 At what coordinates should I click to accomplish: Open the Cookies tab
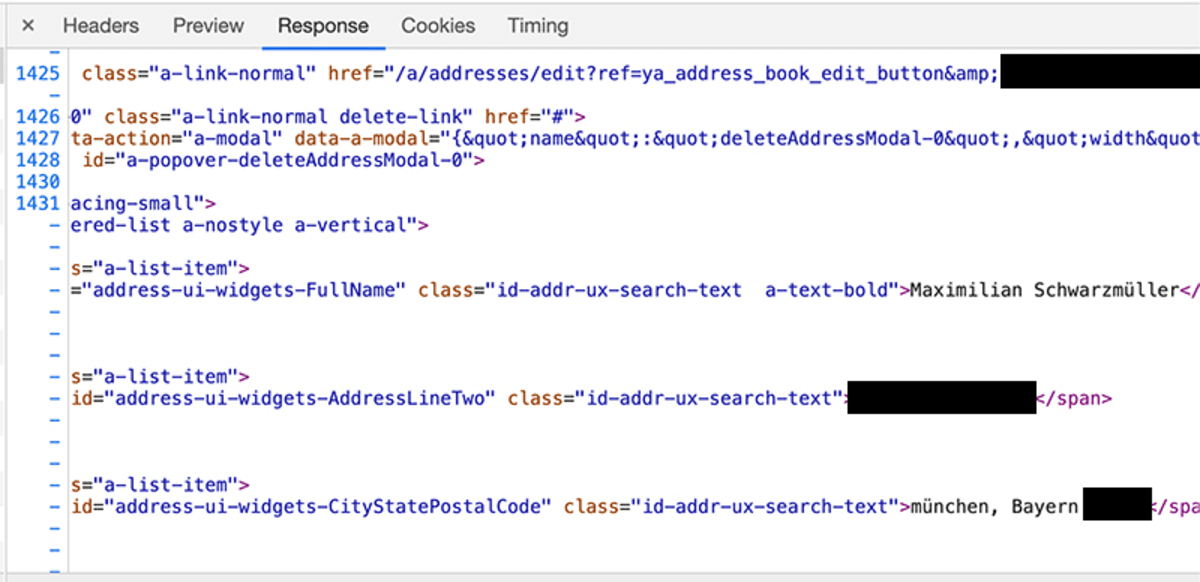click(438, 26)
